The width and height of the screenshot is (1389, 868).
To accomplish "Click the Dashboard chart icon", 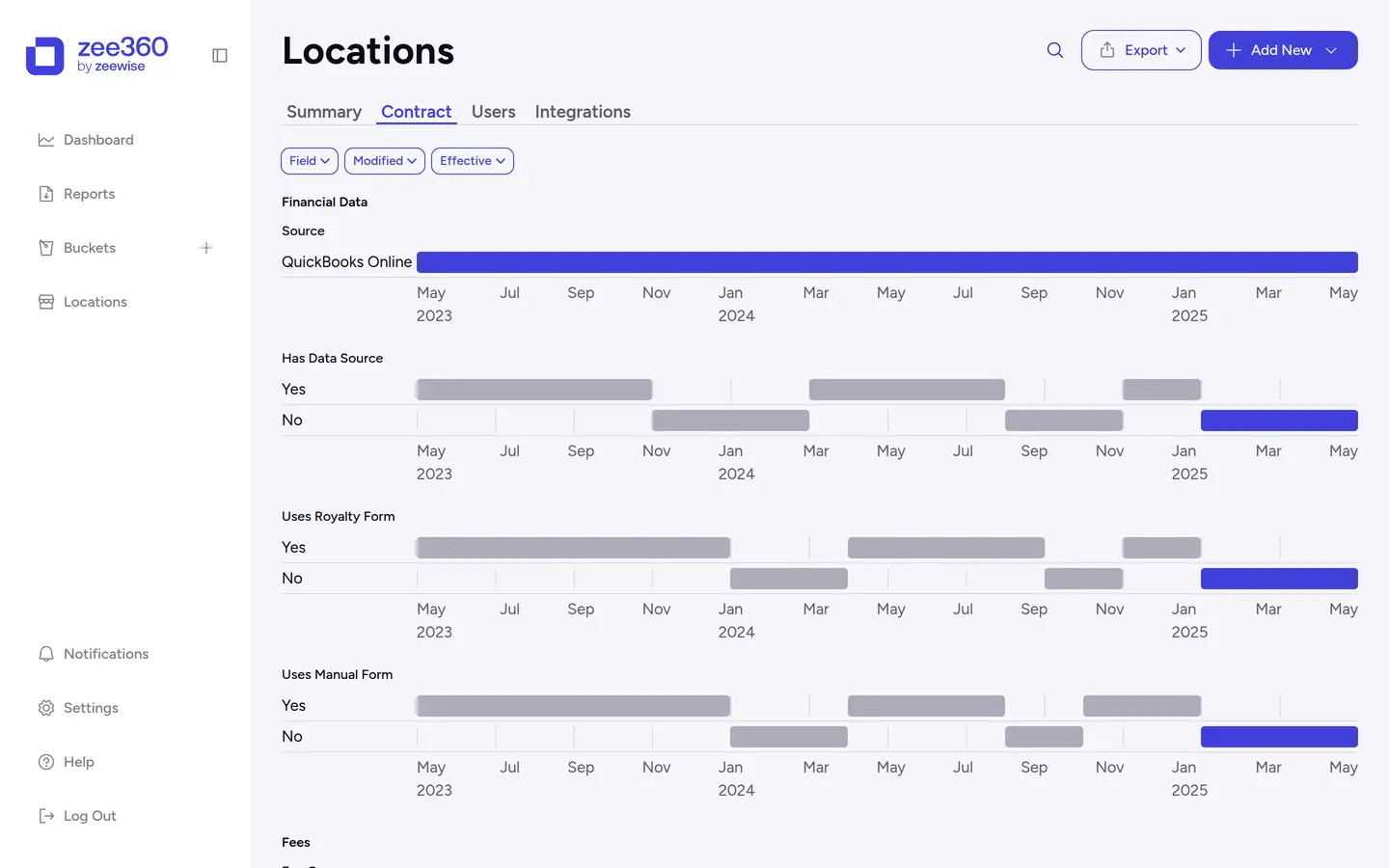I will pyautogui.click(x=46, y=140).
